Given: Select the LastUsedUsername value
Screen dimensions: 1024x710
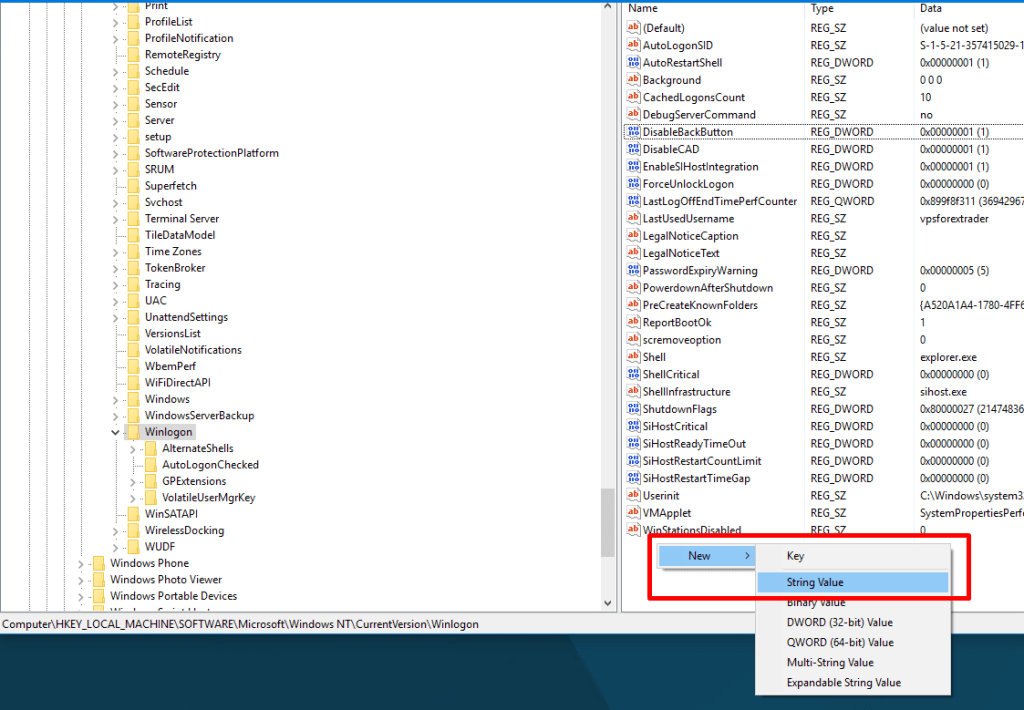Looking at the screenshot, I should (x=688, y=218).
